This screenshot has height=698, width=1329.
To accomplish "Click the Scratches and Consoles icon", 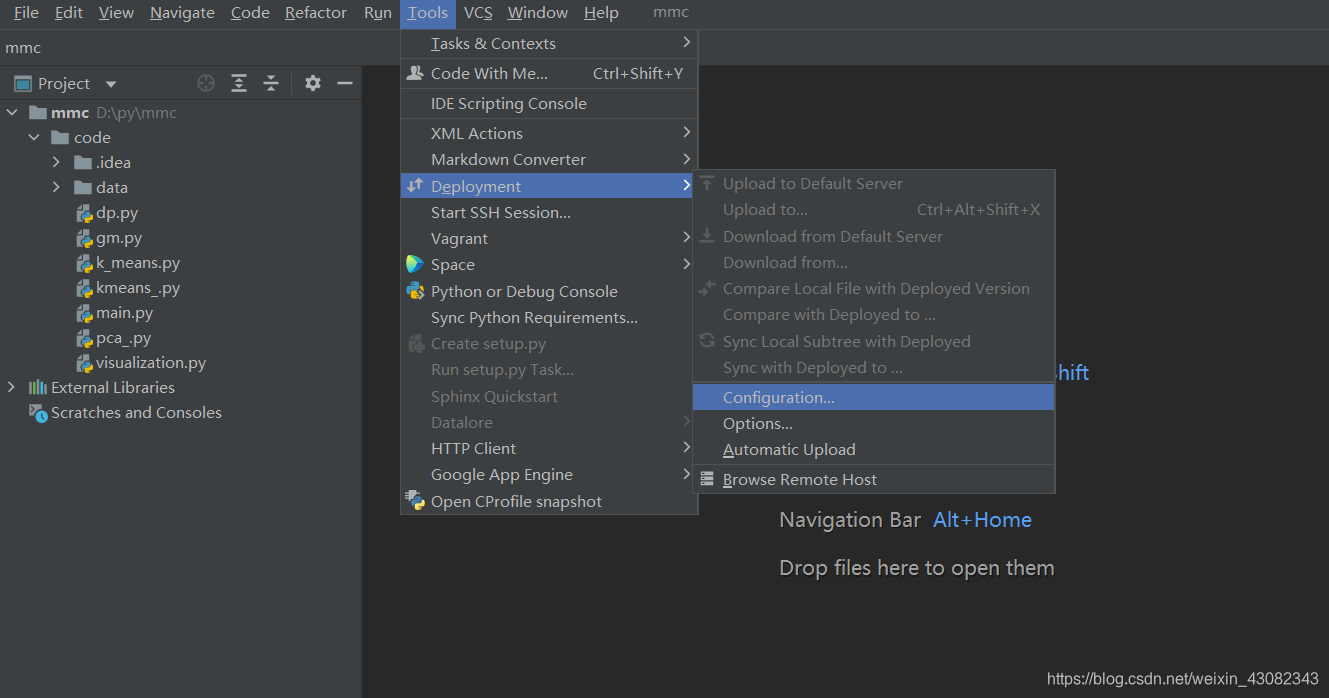I will pos(38,413).
